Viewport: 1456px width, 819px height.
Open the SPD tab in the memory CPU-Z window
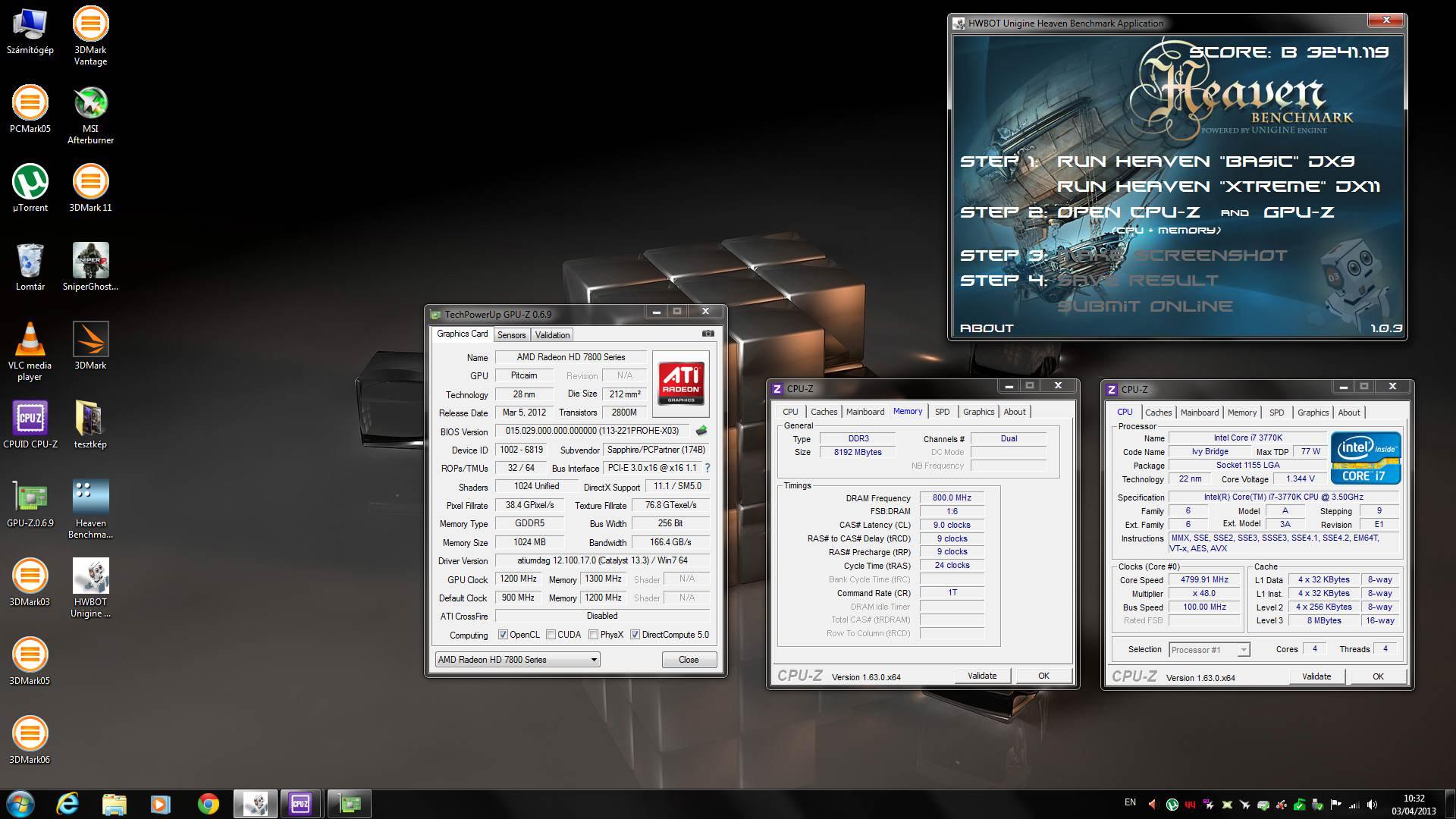click(942, 412)
